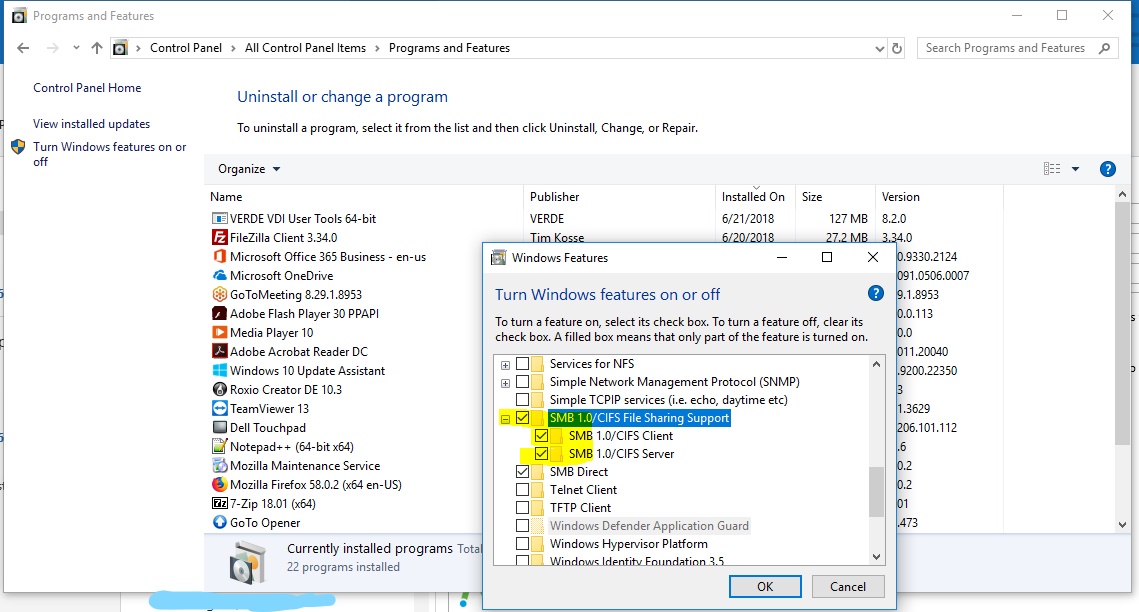Click the FileZilla Client program icon

click(219, 237)
